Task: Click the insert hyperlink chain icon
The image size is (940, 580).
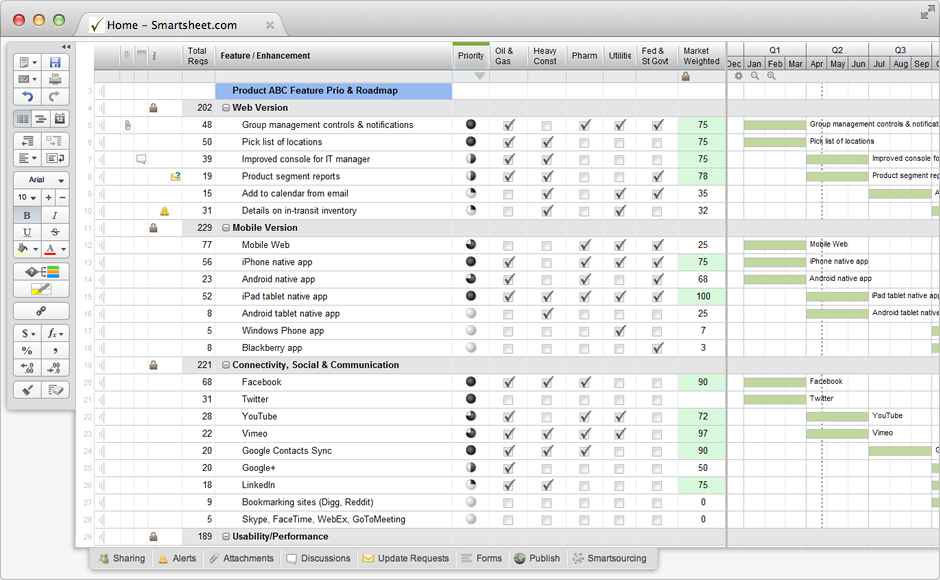Action: tap(41, 311)
